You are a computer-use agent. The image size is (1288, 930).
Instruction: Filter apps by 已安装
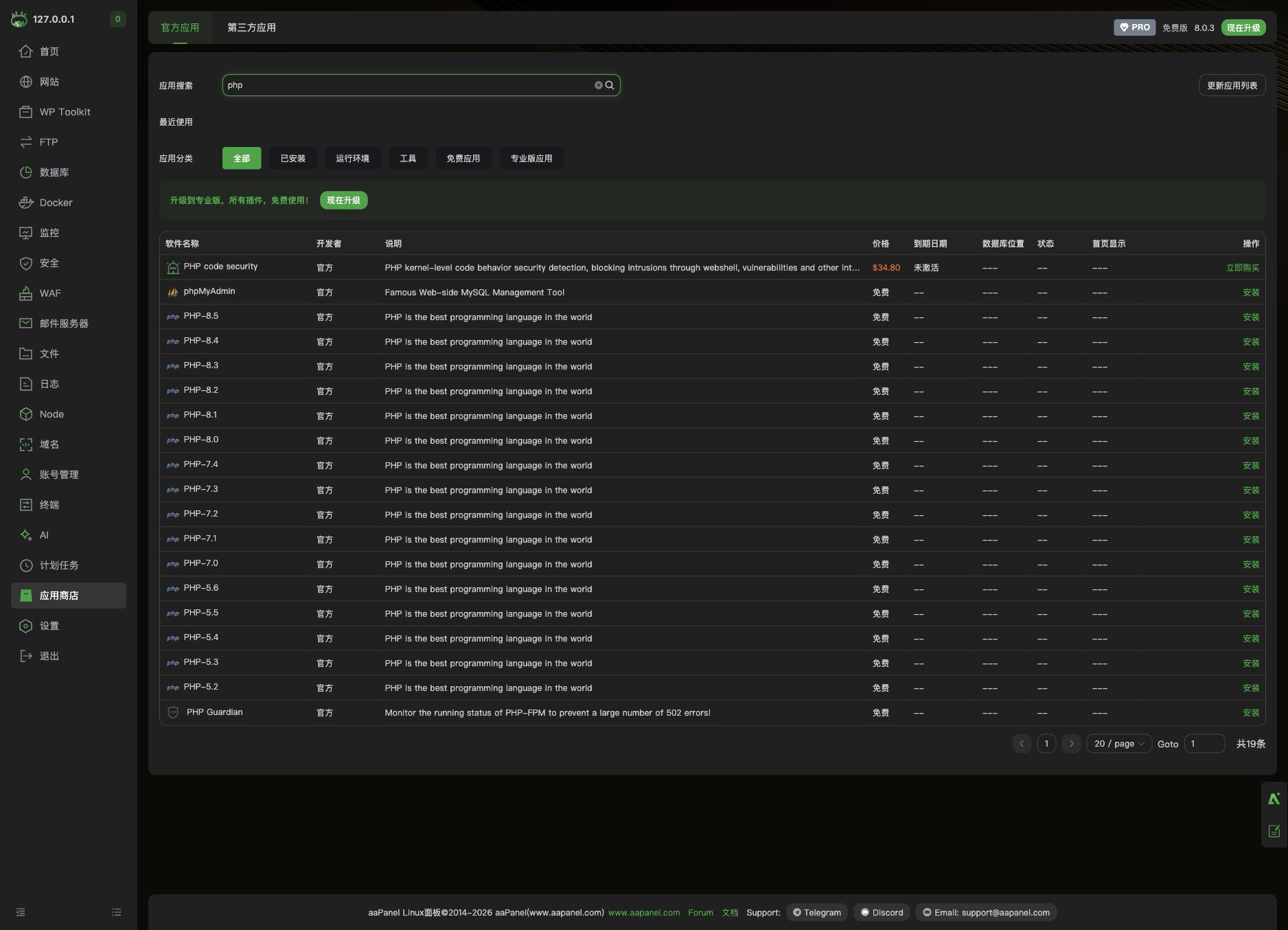coord(293,159)
